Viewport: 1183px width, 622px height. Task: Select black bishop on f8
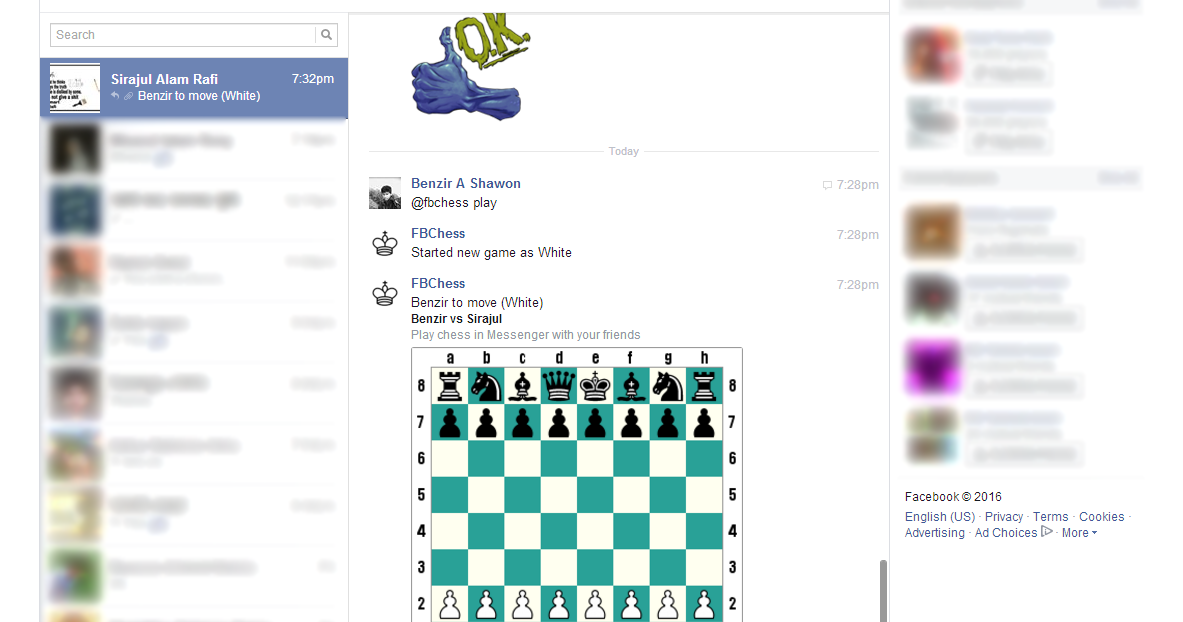631,386
